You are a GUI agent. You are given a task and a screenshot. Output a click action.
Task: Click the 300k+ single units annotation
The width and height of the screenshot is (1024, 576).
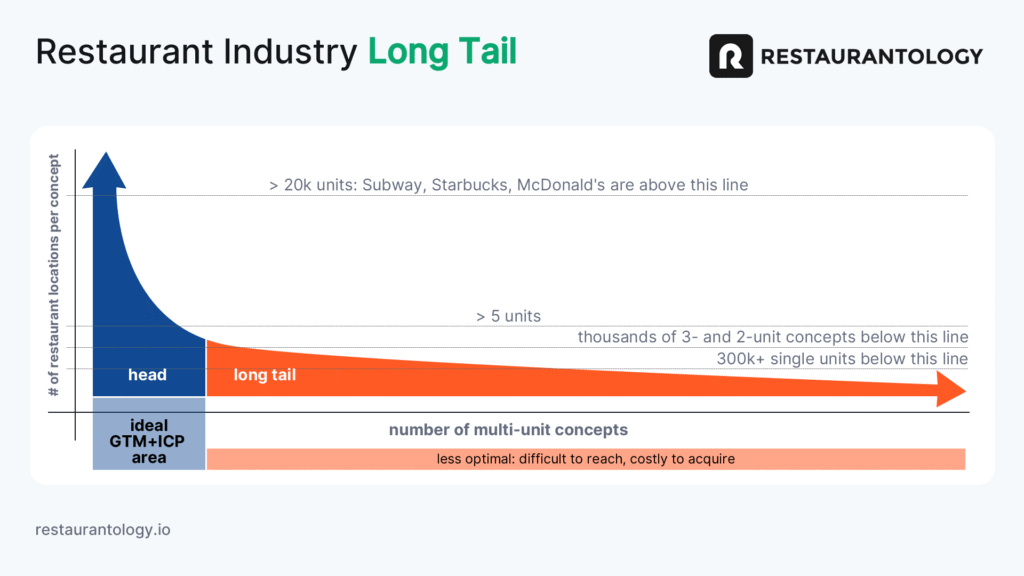[842, 359]
